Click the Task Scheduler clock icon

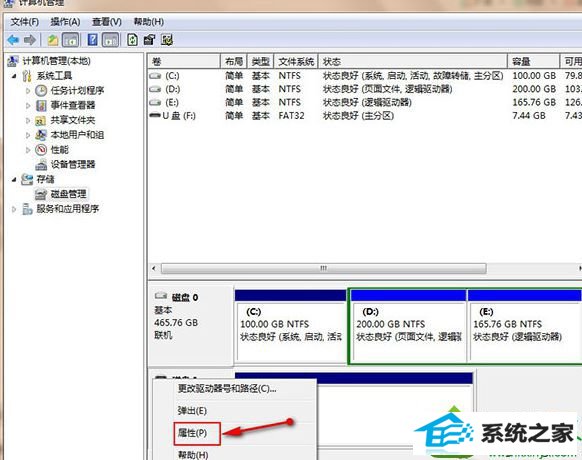point(41,90)
